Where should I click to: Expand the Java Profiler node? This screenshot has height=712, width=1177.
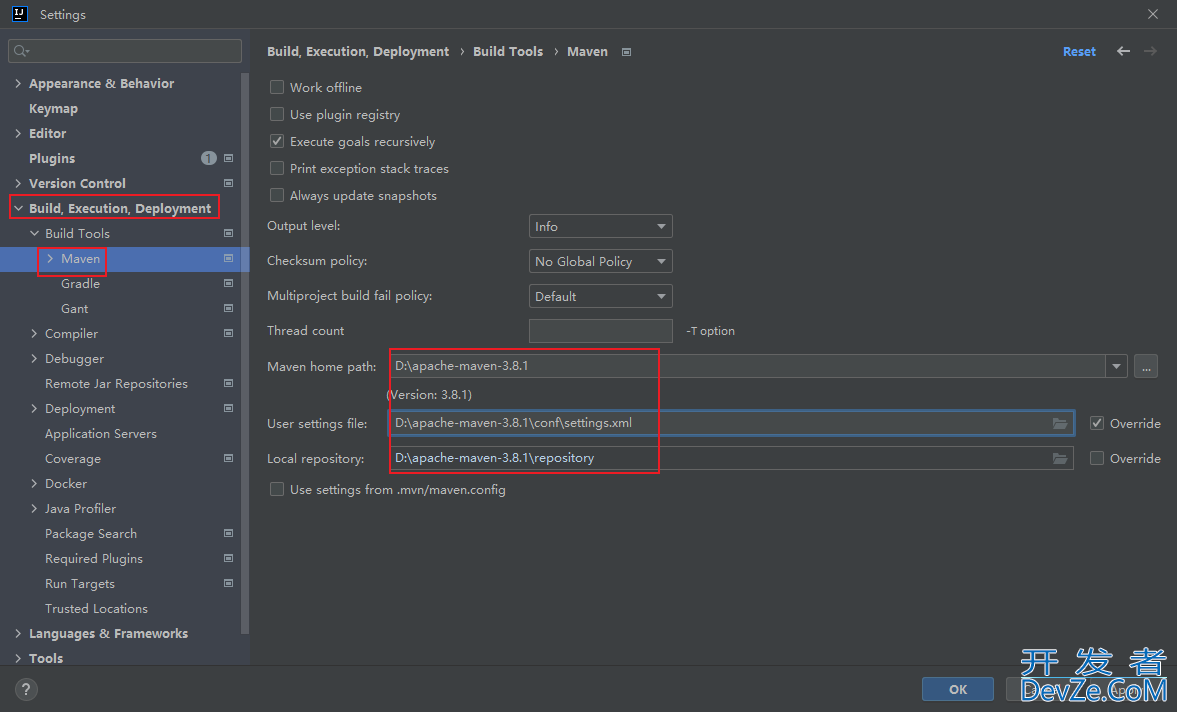click(x=34, y=508)
